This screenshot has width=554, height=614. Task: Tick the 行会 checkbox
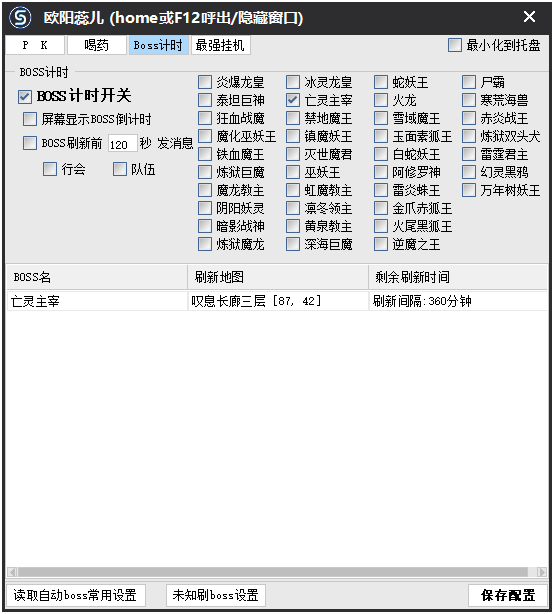pos(50,169)
